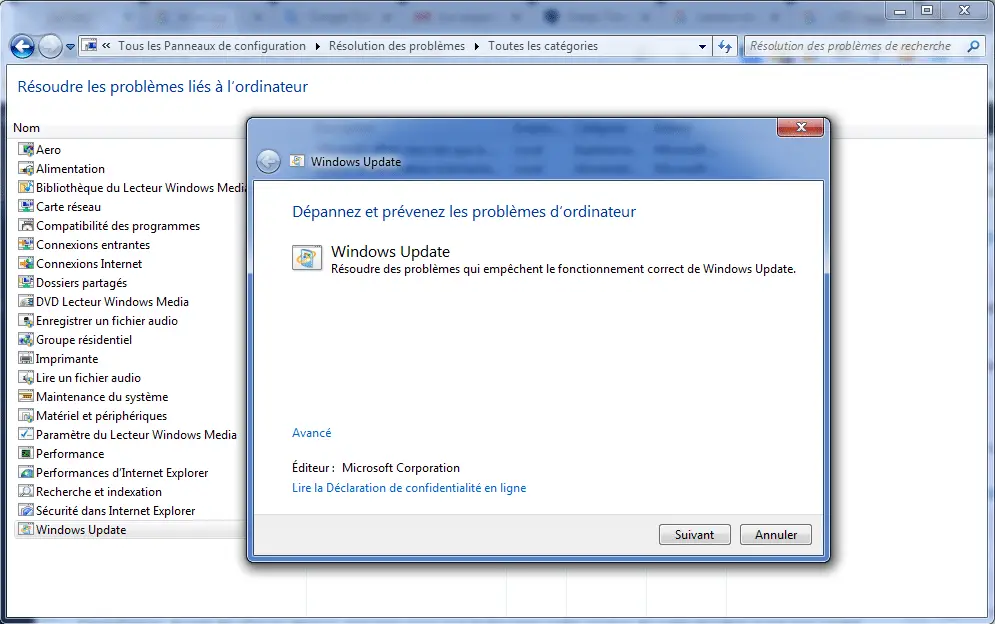Click the Dossiers partagés icon
The image size is (995, 624).
tap(26, 283)
